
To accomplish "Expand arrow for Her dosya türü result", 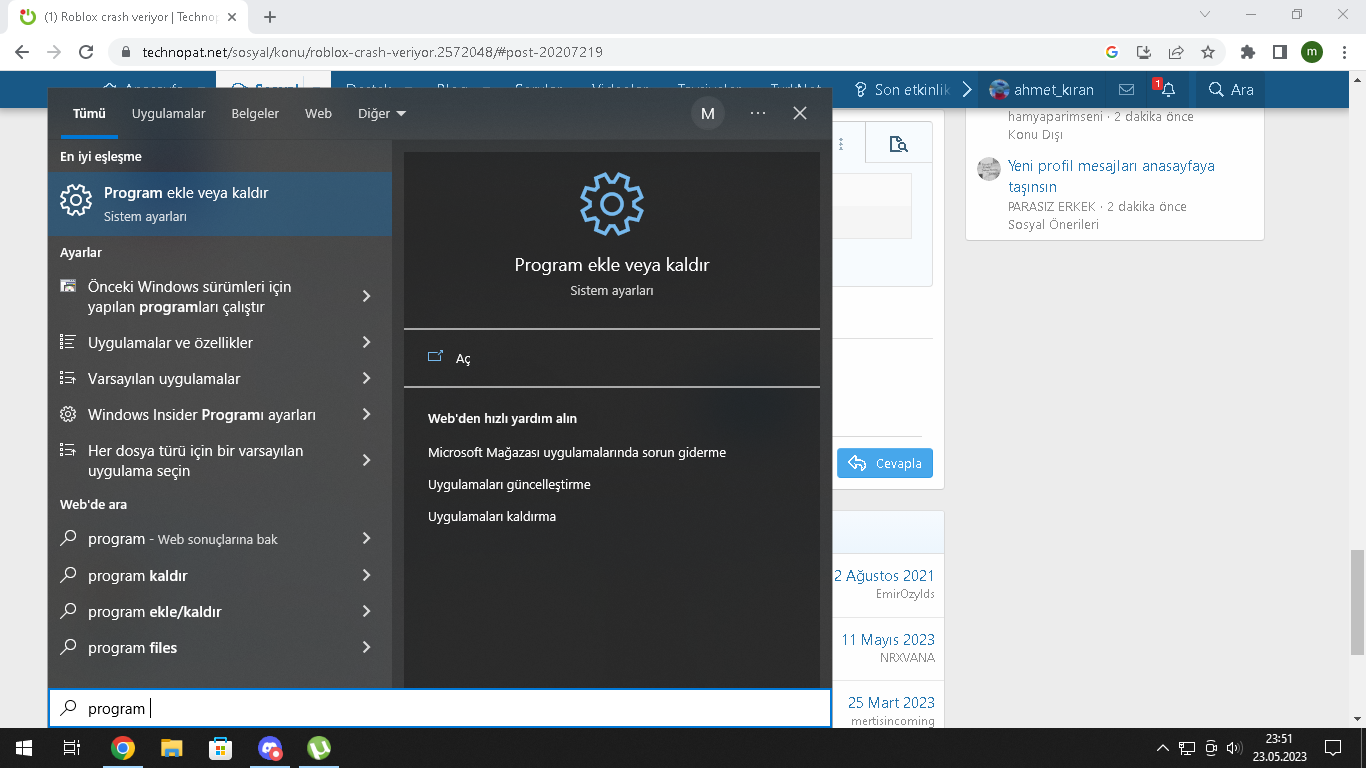I will coord(366,460).
